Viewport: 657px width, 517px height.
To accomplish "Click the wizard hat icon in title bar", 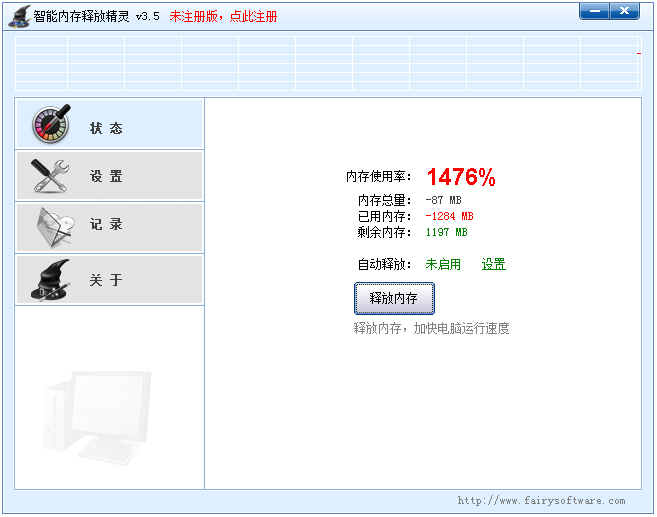I will [20, 17].
